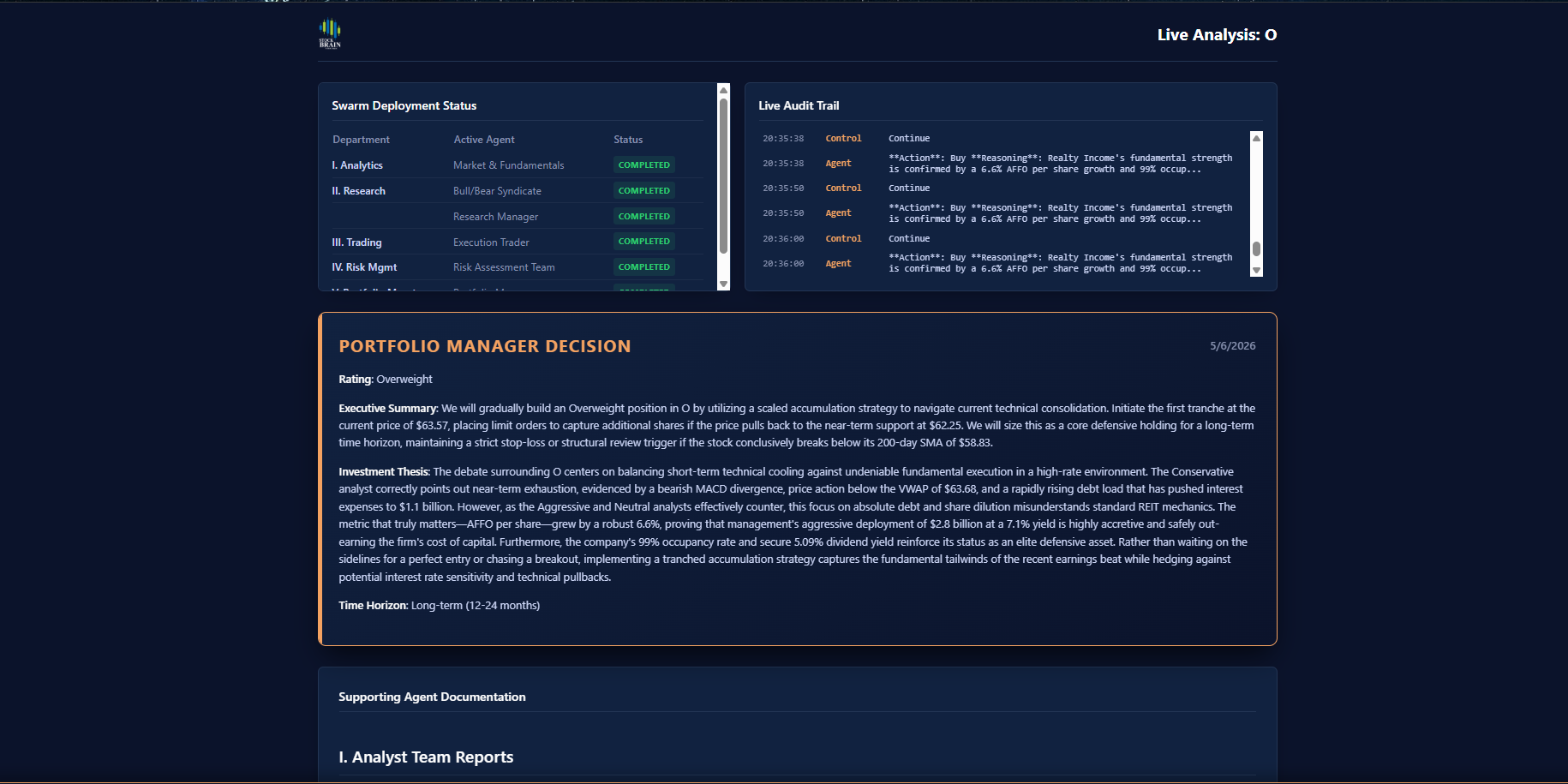
Task: Click the Control Continue entry at 20:36:00
Action: 909,238
